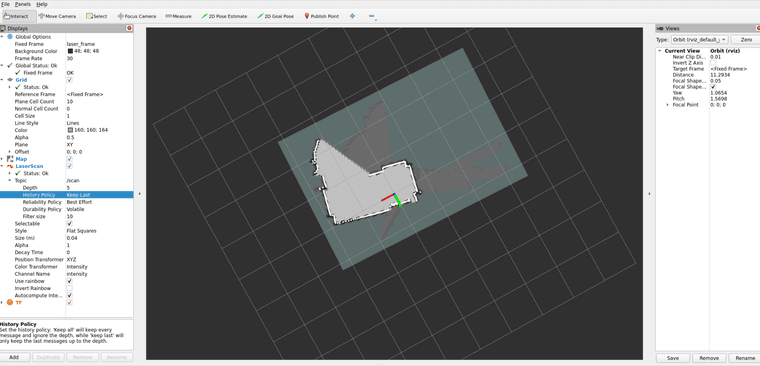Toggle the Map display checkbox

pyautogui.click(x=70, y=159)
